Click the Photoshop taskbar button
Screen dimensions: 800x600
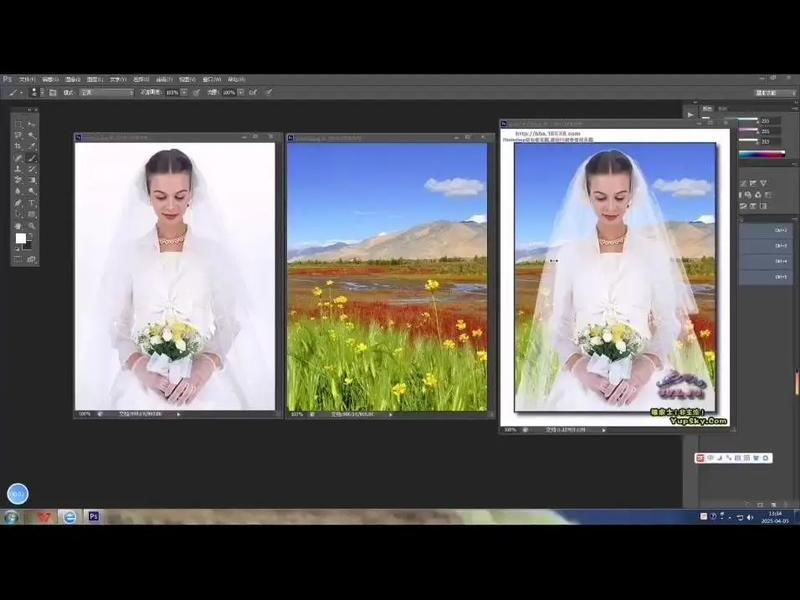(x=93, y=516)
